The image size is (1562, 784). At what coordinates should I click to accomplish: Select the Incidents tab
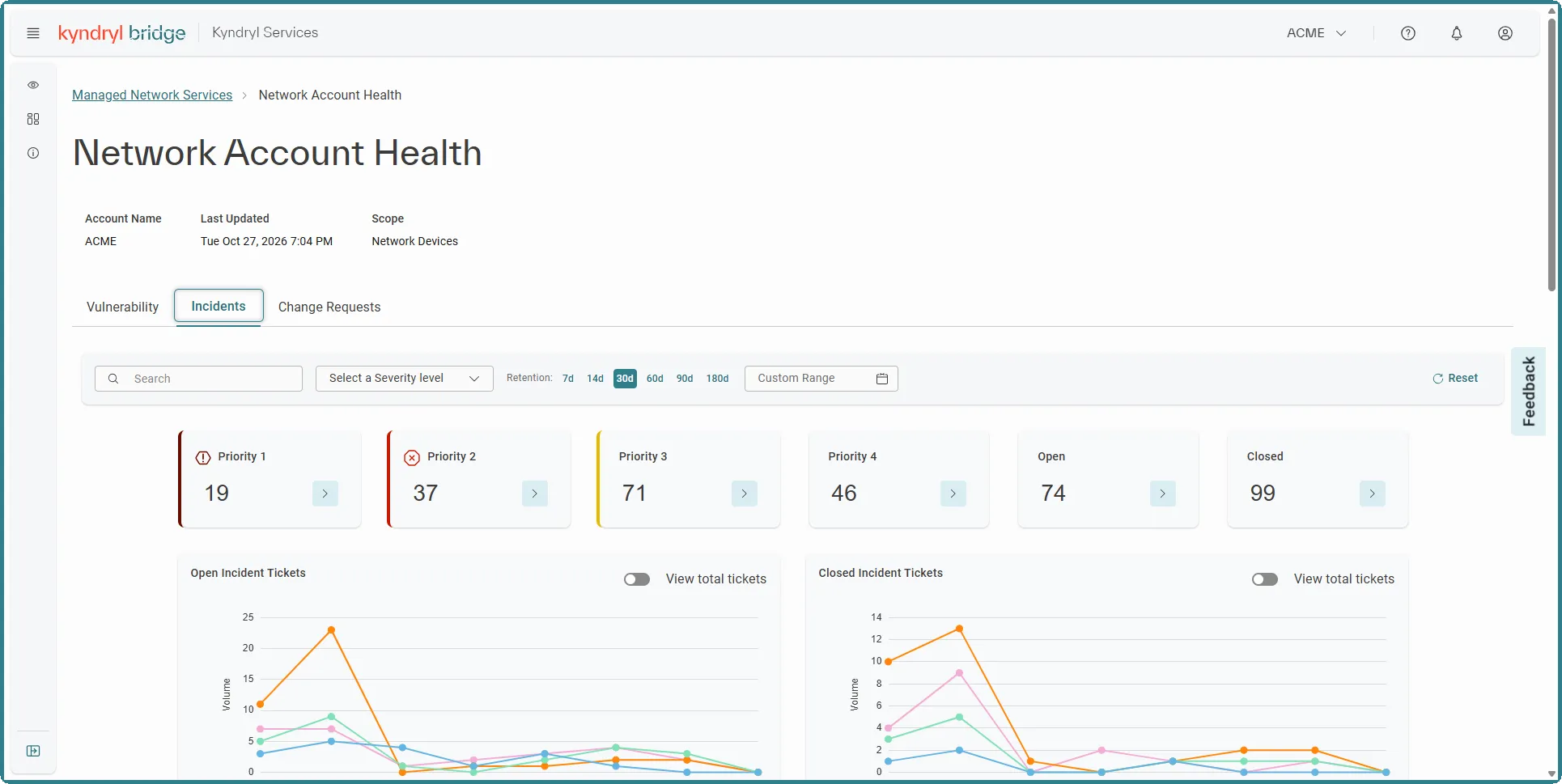coord(219,307)
